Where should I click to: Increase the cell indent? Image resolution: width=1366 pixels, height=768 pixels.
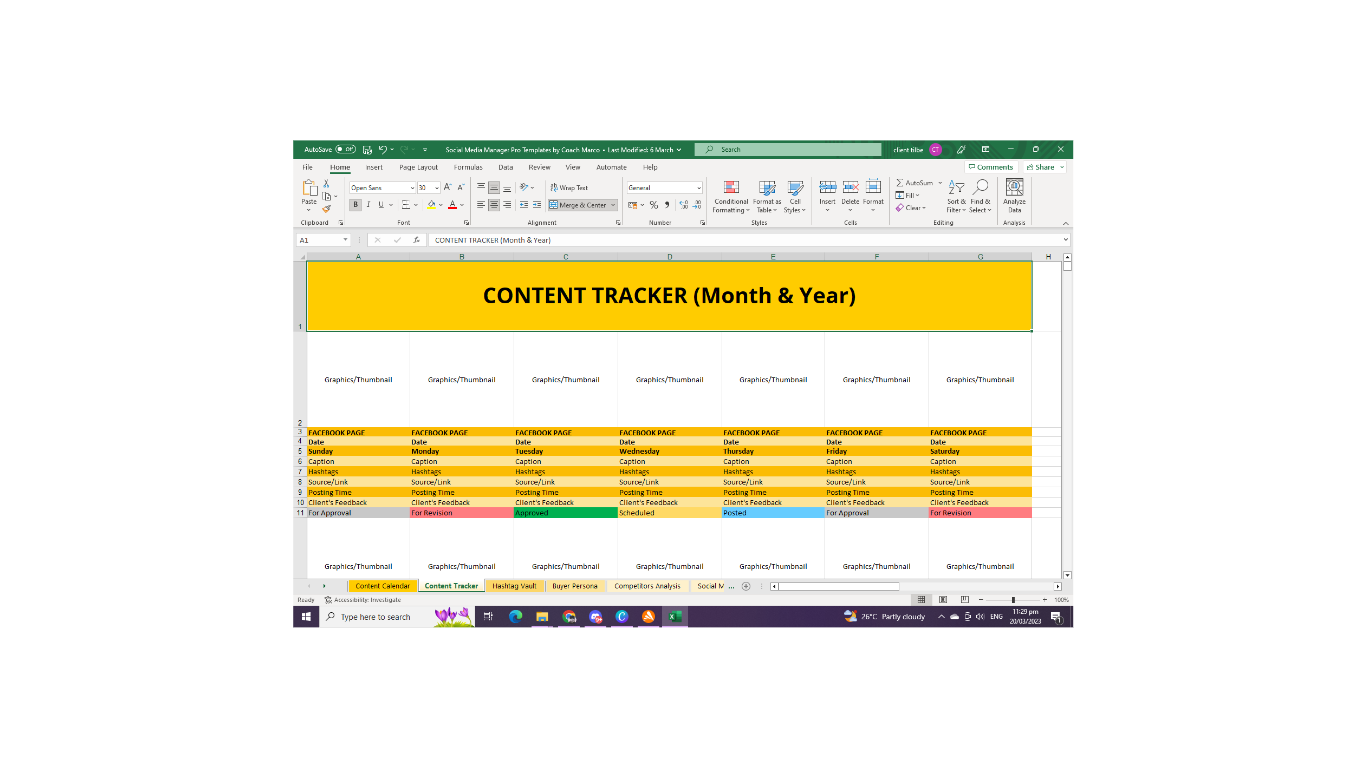pos(537,205)
